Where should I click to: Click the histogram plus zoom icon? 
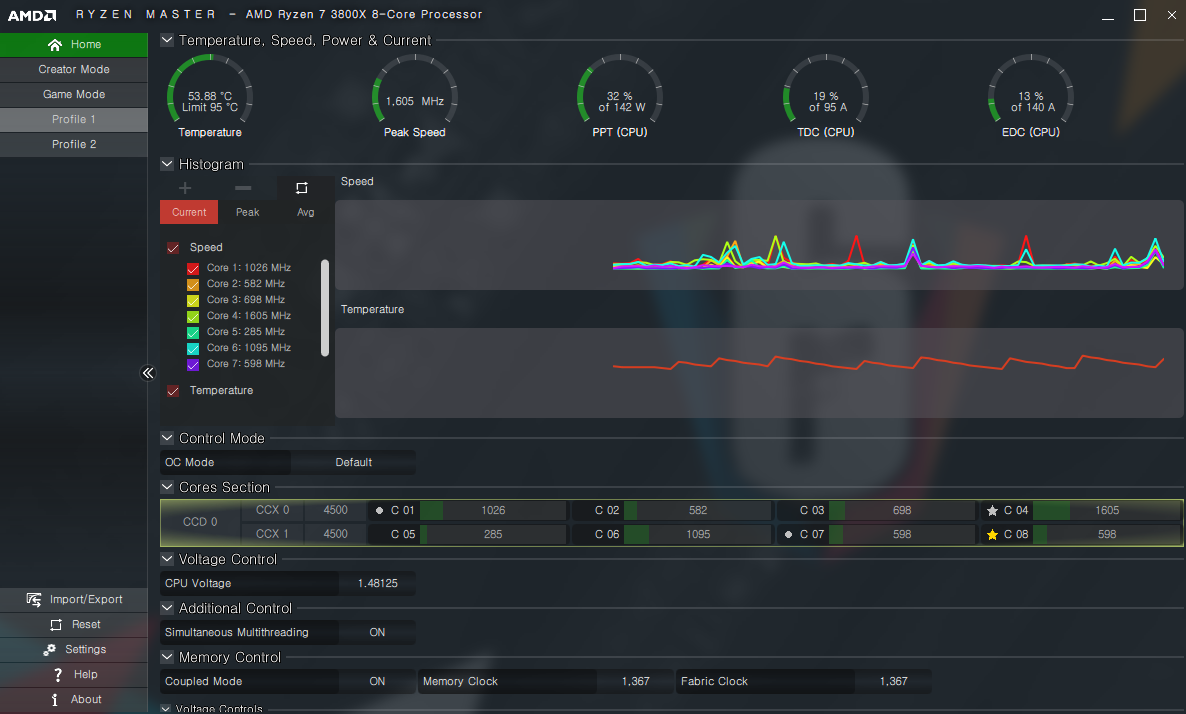185,188
